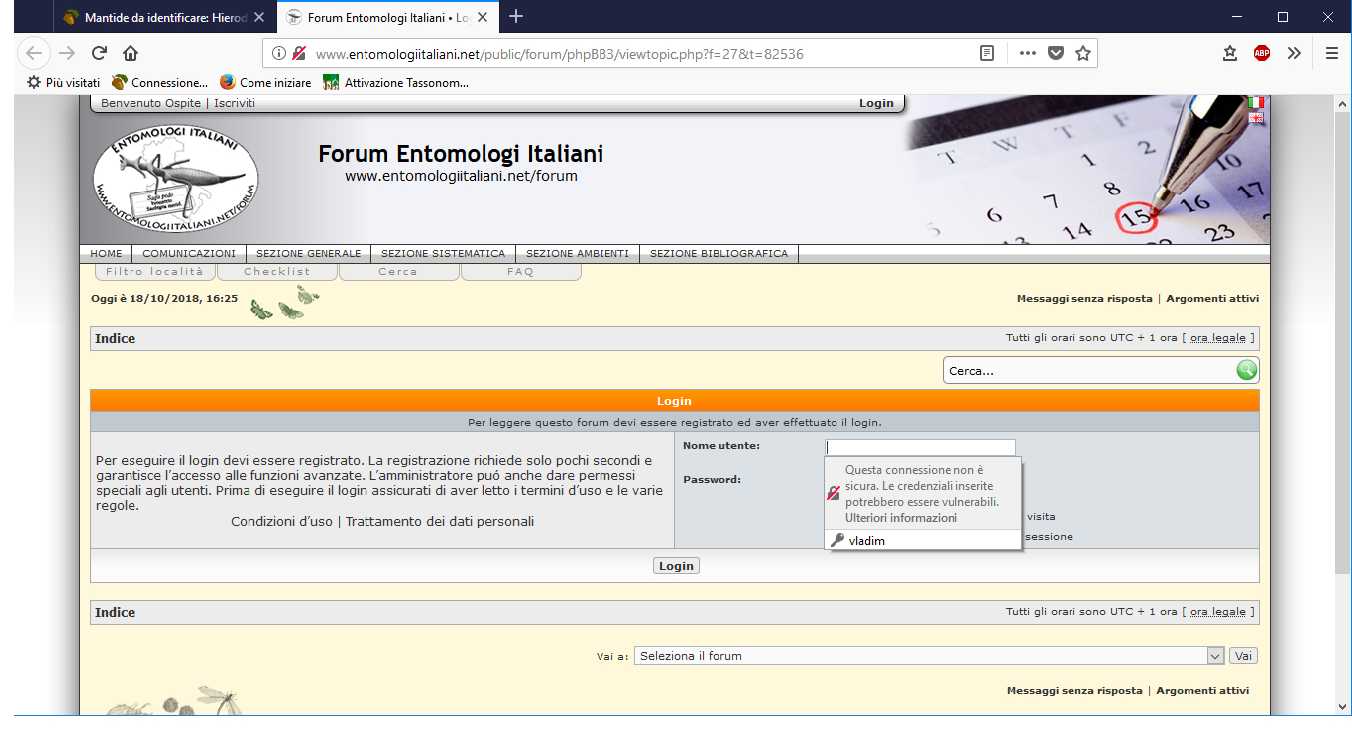
Task: Open the COMUNICAZIONI menu
Action: pos(189,254)
